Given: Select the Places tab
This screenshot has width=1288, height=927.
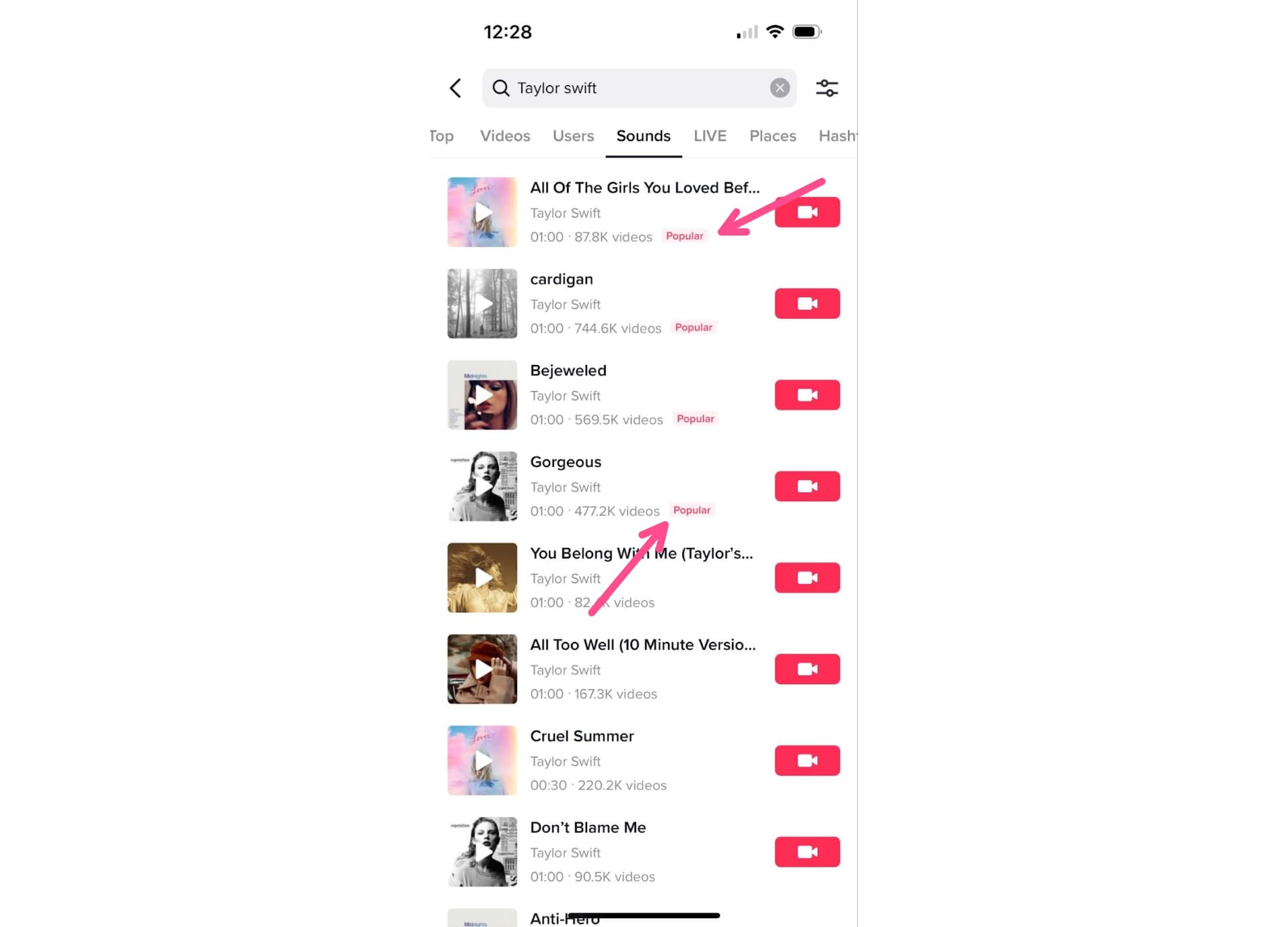Looking at the screenshot, I should pos(773,136).
